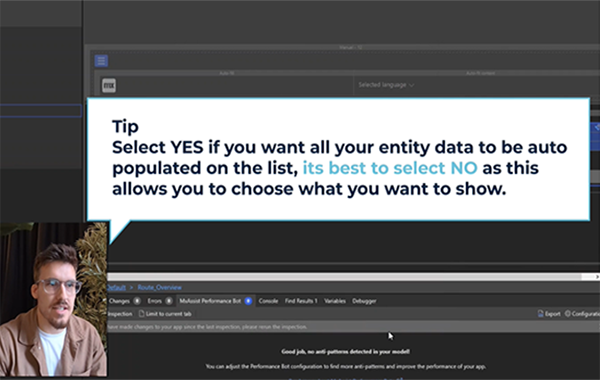Click the app logo image on the page
The image size is (600, 380).
point(109,85)
